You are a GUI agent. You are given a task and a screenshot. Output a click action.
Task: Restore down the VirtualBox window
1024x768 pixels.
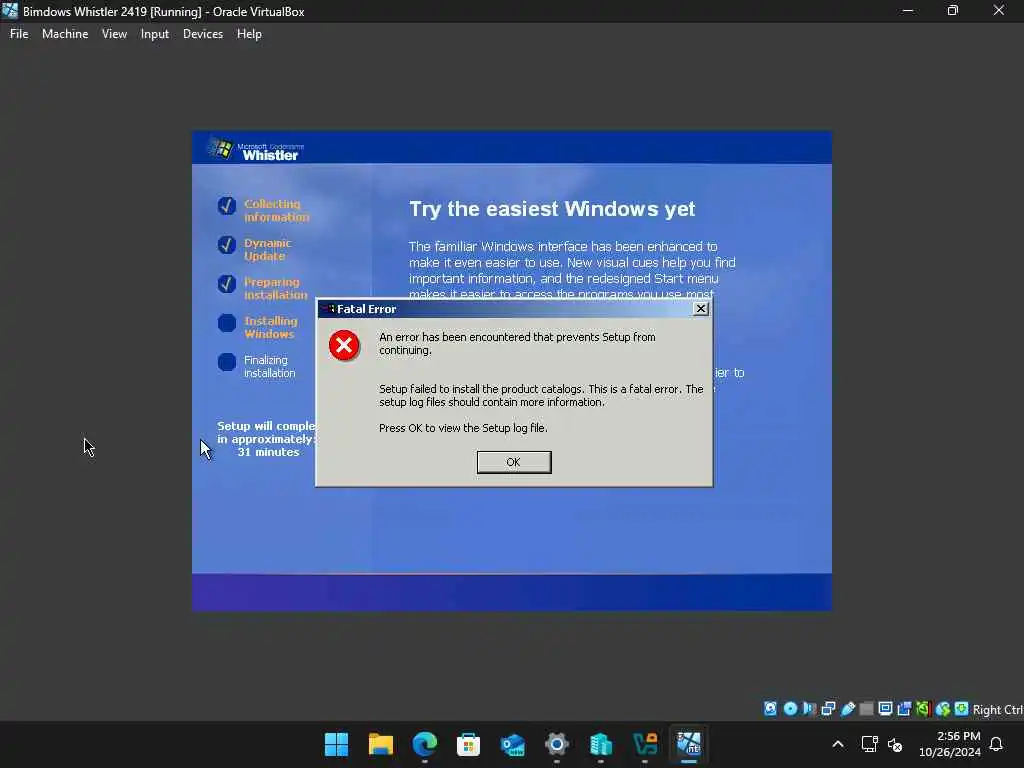click(x=953, y=11)
